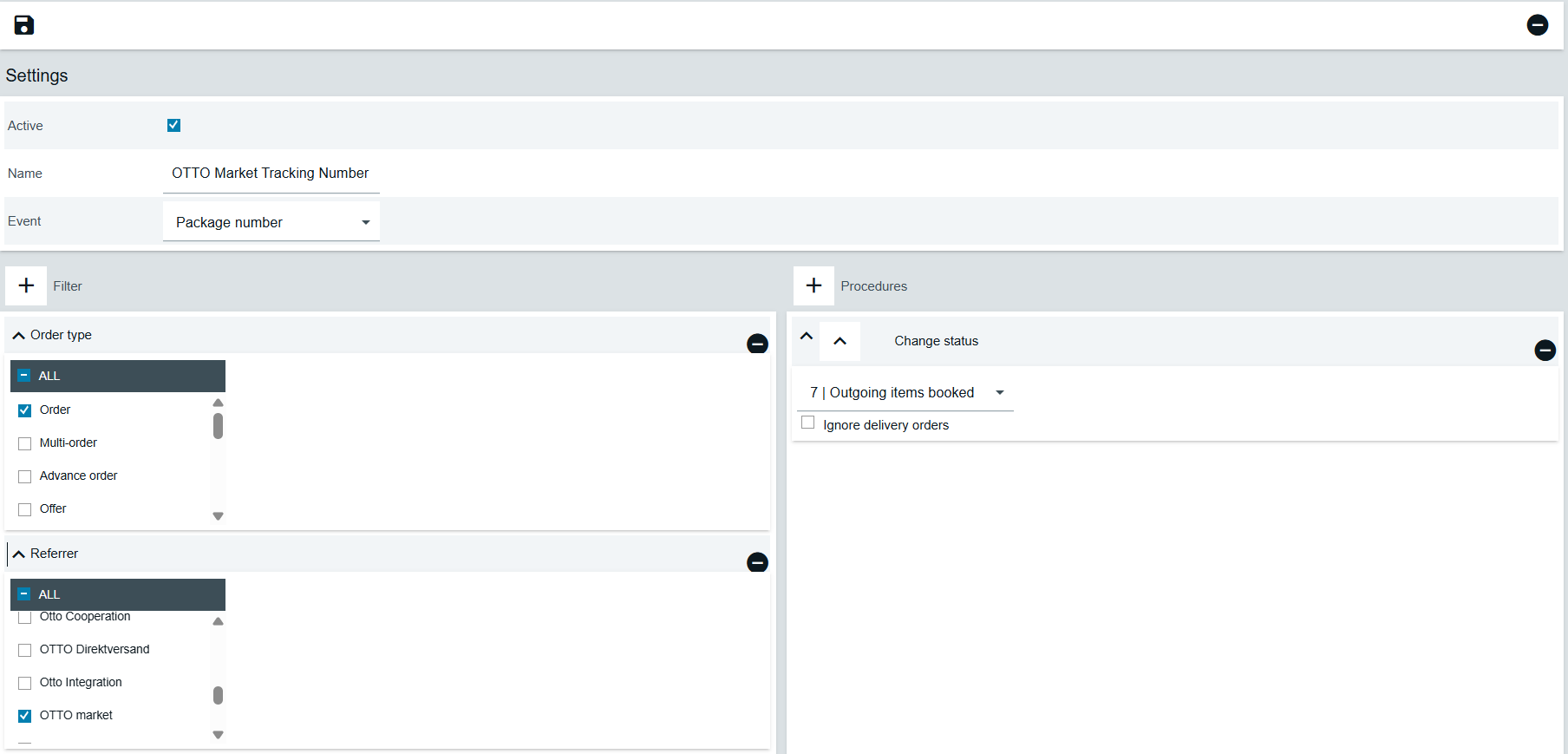The height and width of the screenshot is (754, 1568).
Task: Enable the Multi-order checkbox
Action: (25, 443)
